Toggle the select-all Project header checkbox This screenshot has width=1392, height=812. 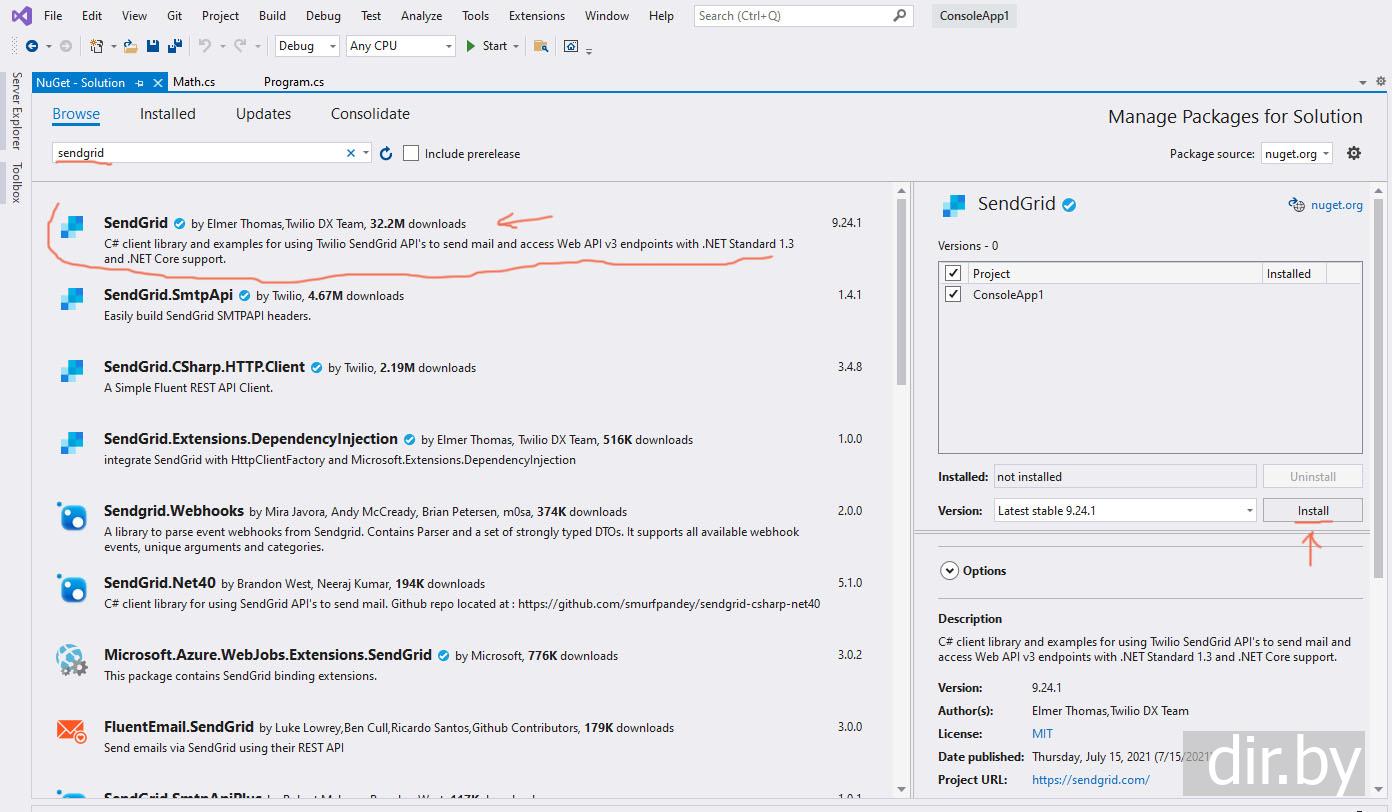[x=953, y=273]
